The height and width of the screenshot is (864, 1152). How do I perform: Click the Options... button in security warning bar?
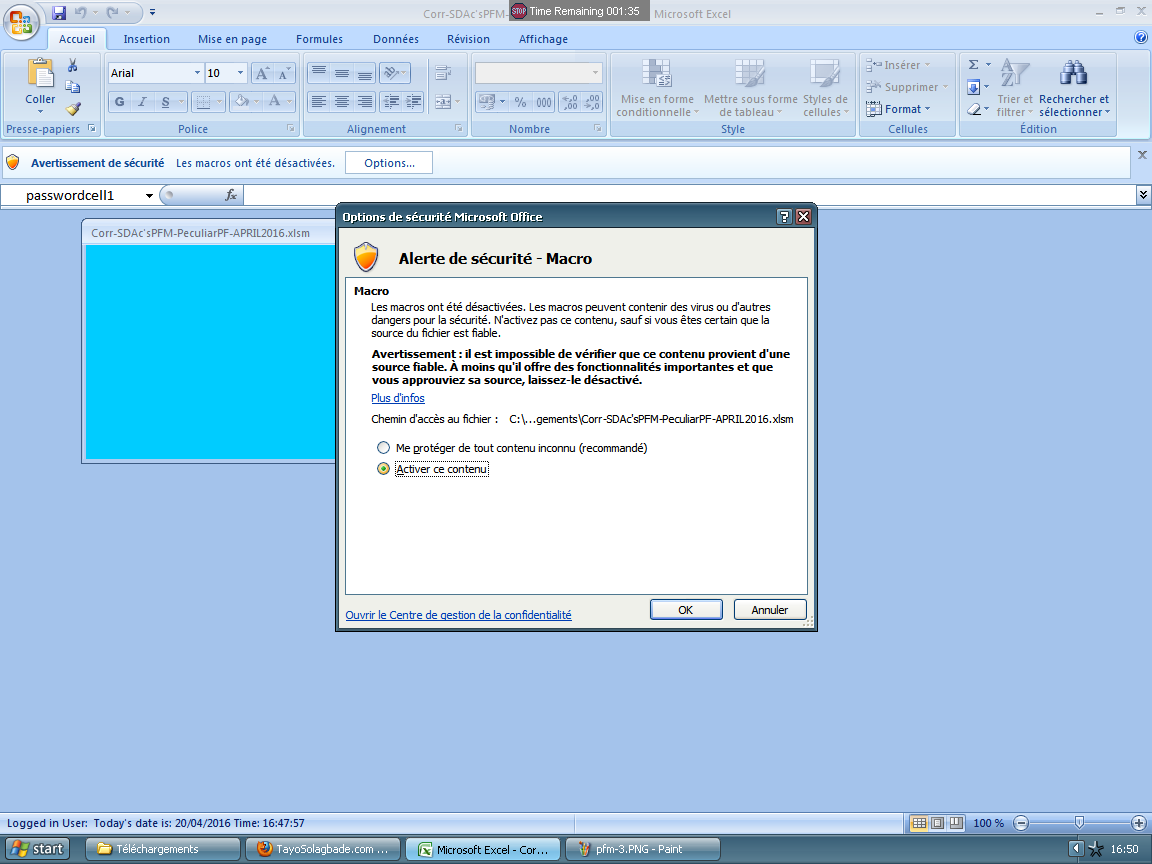[x=389, y=163]
